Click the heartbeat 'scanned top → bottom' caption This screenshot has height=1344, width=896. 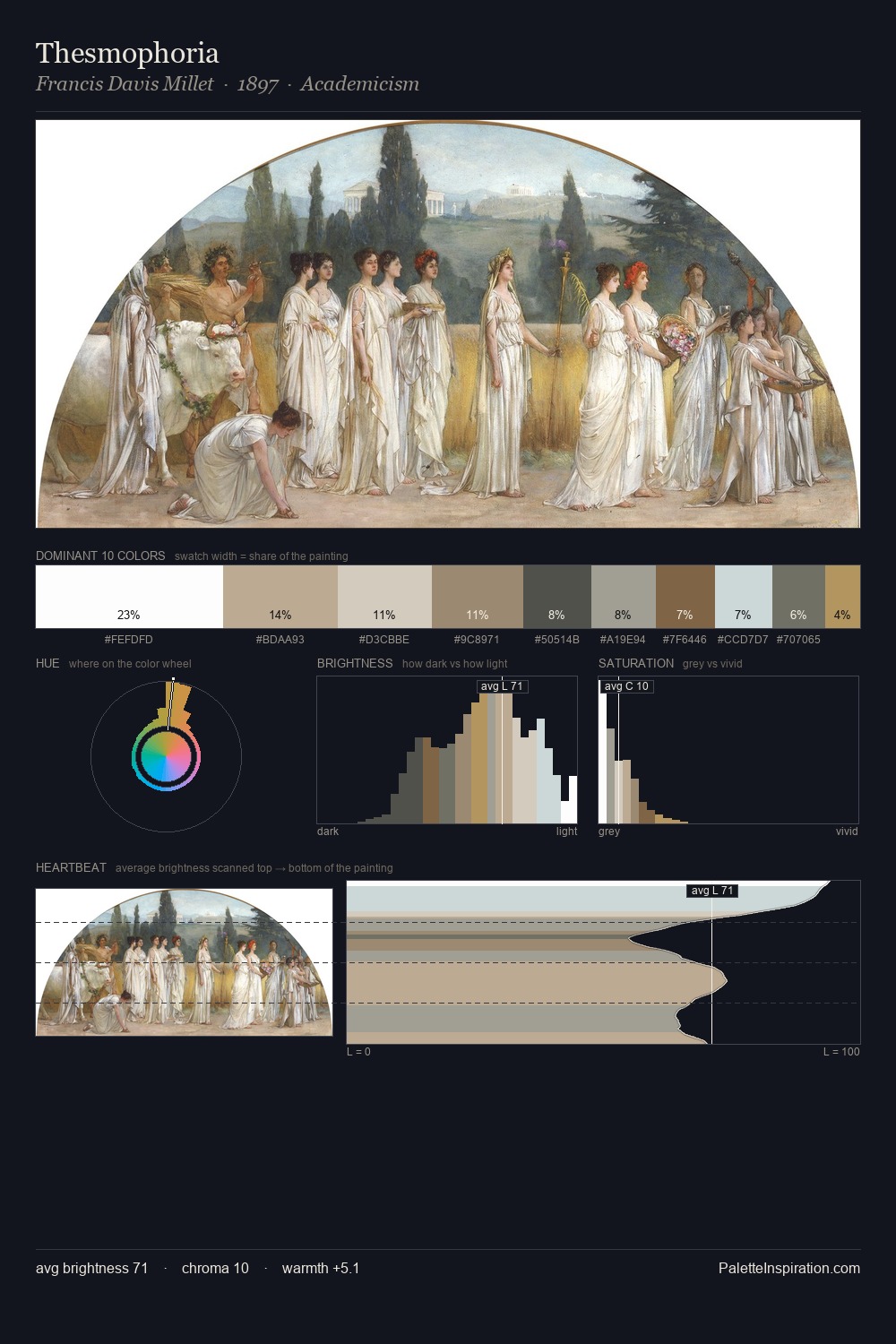(254, 868)
